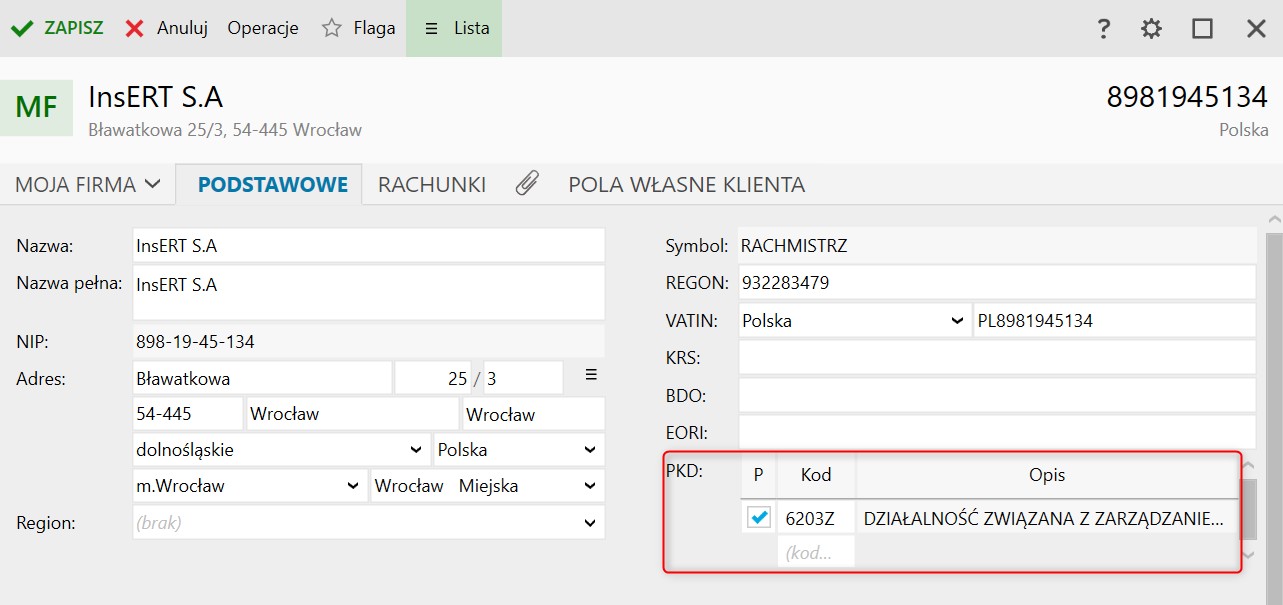
Task: Click the REGON input field
Action: (996, 283)
